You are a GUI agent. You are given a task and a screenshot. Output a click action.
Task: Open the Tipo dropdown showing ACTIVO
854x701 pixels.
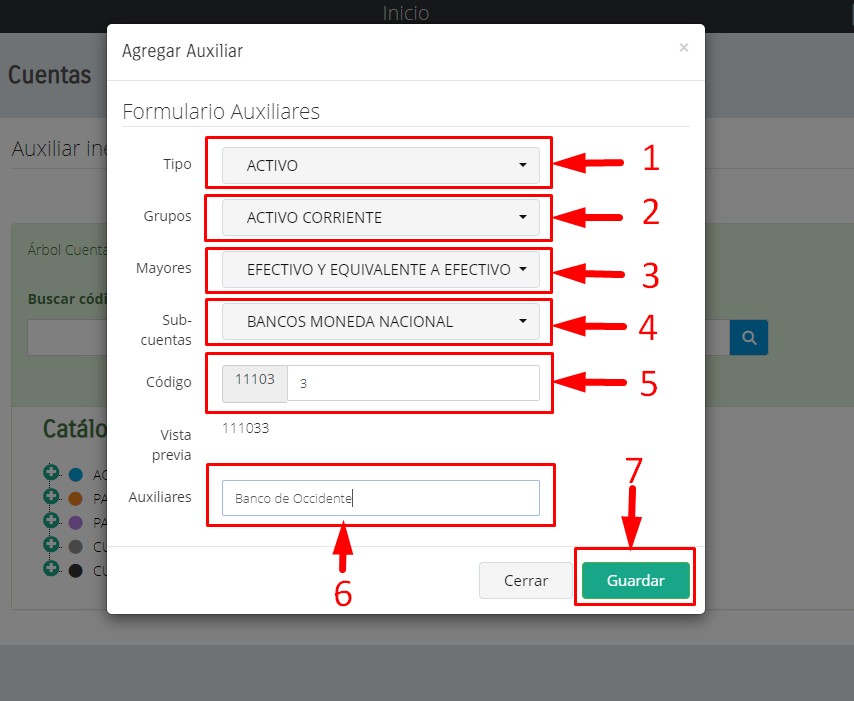pyautogui.click(x=381, y=165)
